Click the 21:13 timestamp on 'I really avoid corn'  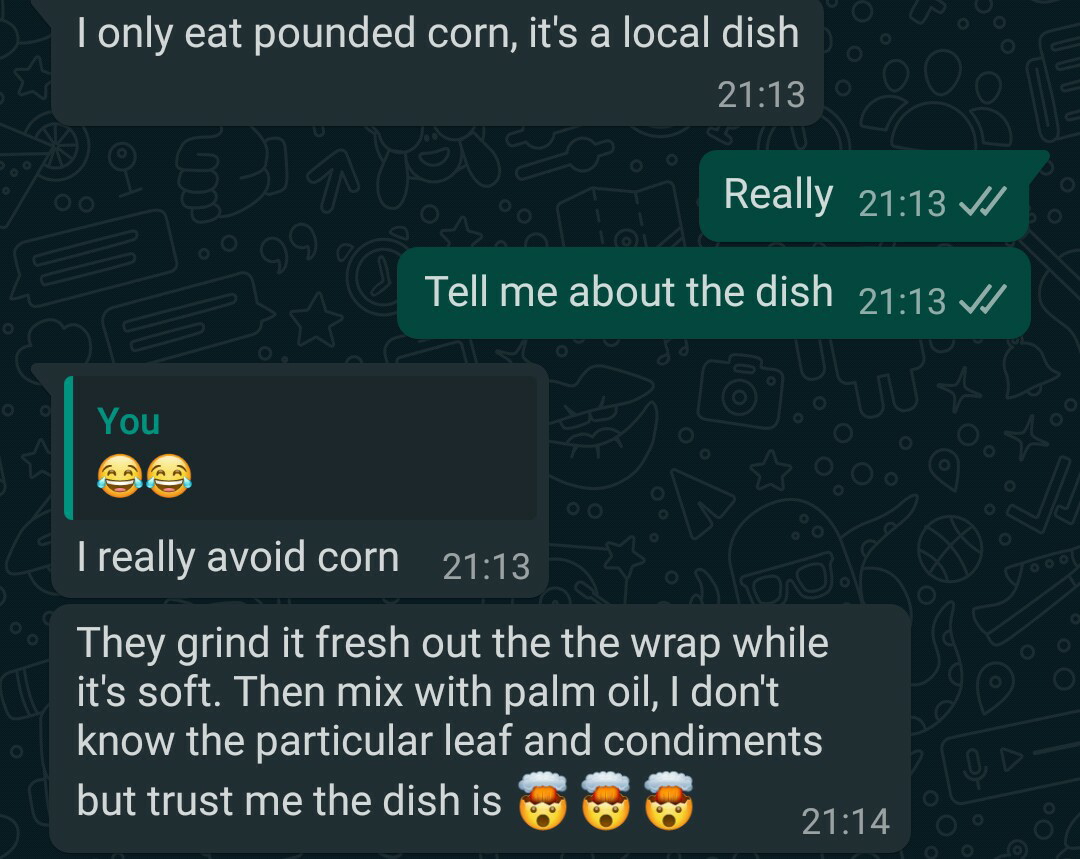click(x=486, y=566)
